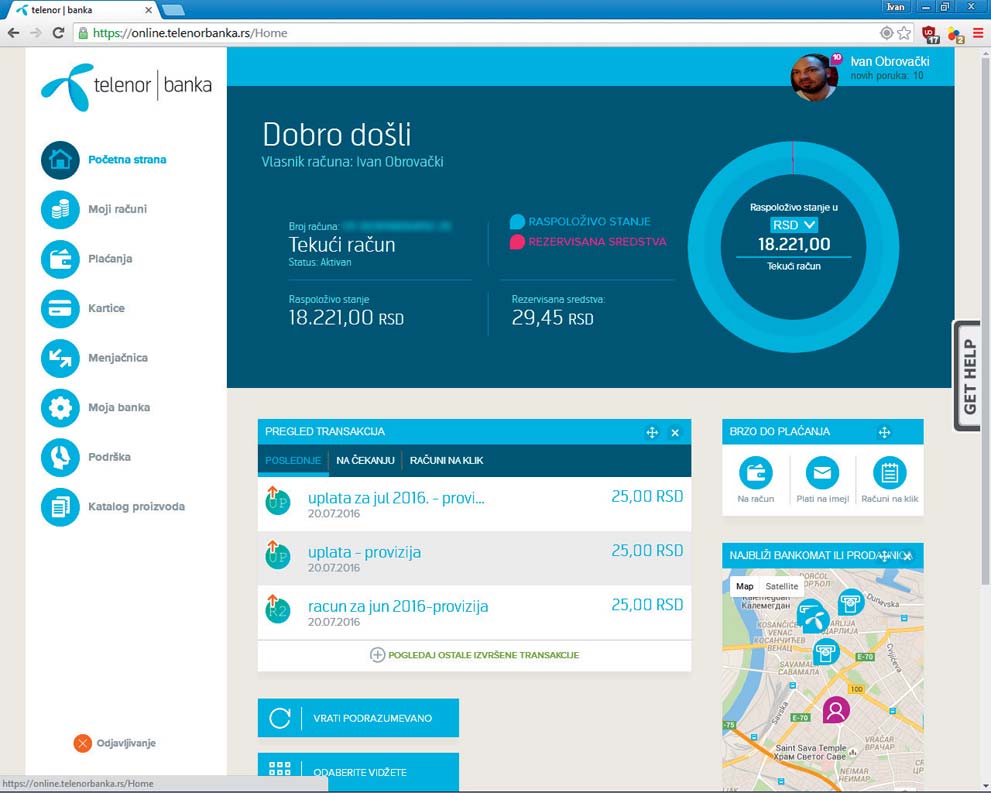The image size is (991, 793).
Task: Click the Moji računi menu label
Action: [x=118, y=209]
